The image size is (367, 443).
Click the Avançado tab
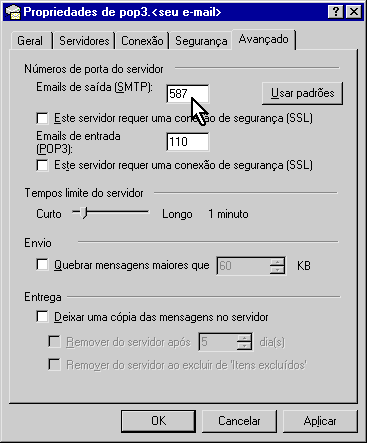pos(263,39)
